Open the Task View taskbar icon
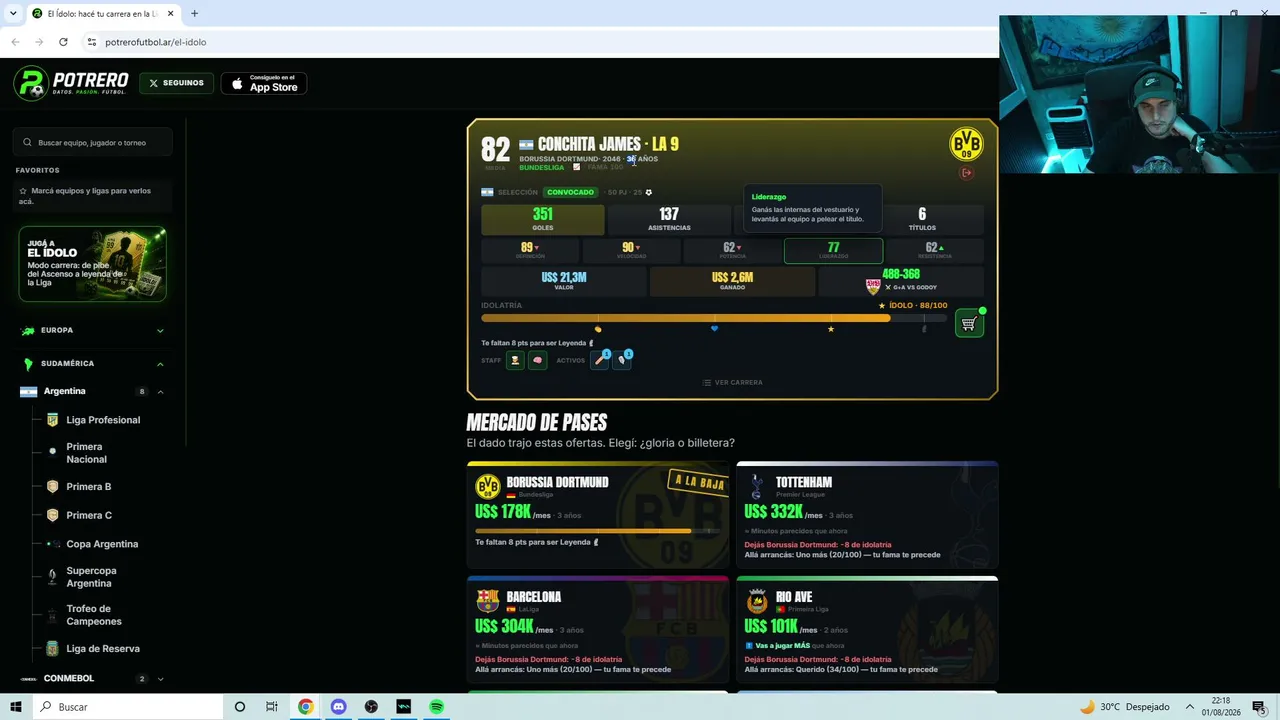1280x720 pixels. pos(272,707)
